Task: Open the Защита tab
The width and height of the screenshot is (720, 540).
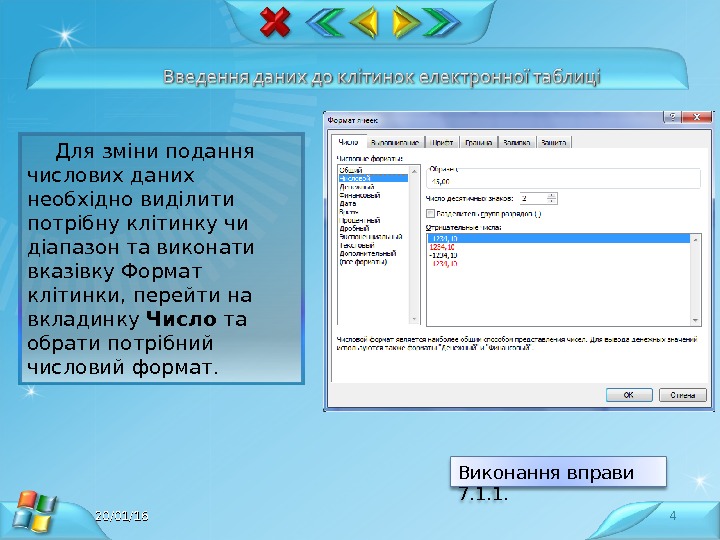Action: click(x=554, y=143)
